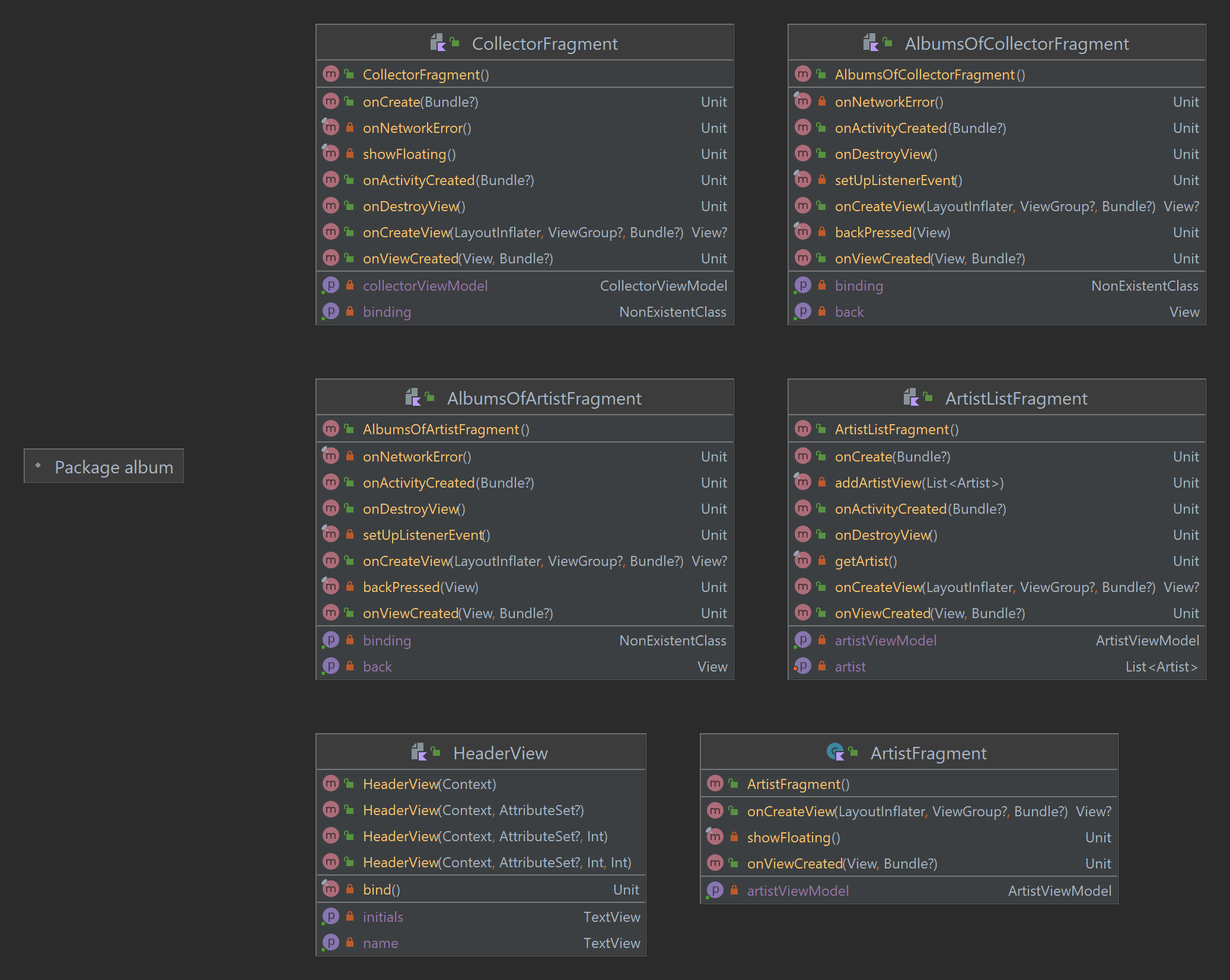The width and height of the screenshot is (1230, 980).
Task: Click the property icon beside collectorViewModel
Action: [330, 285]
